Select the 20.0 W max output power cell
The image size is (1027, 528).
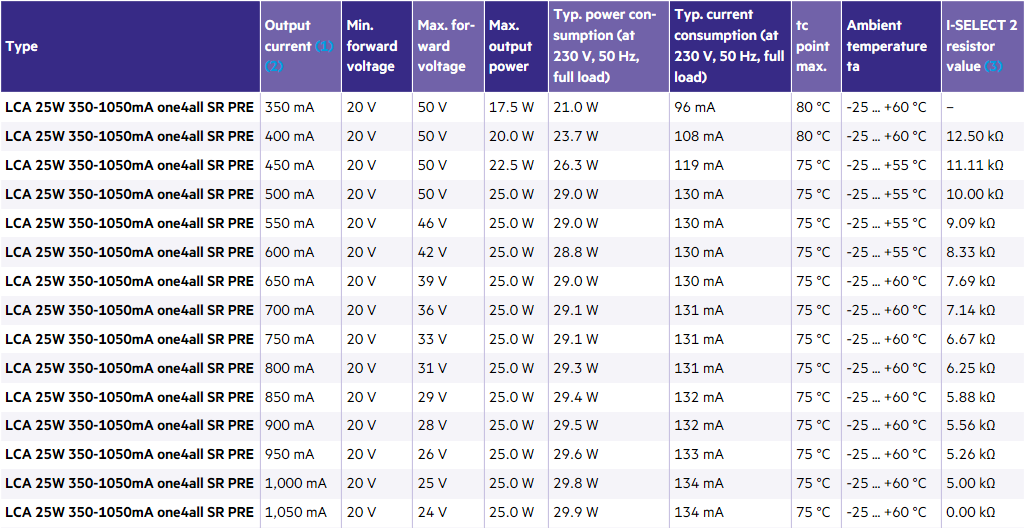(x=516, y=136)
